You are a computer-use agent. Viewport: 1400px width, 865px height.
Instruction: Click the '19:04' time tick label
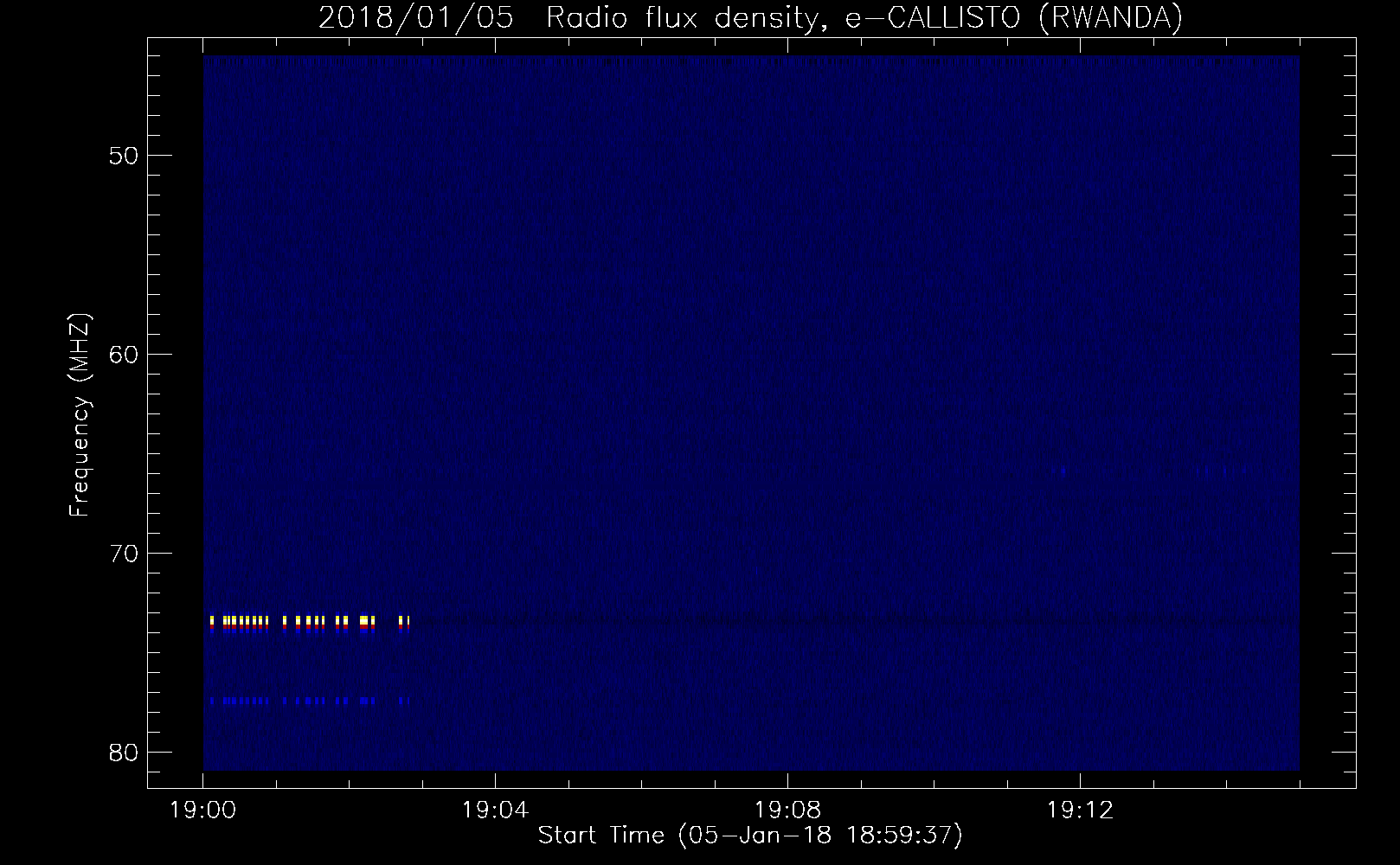point(496,811)
